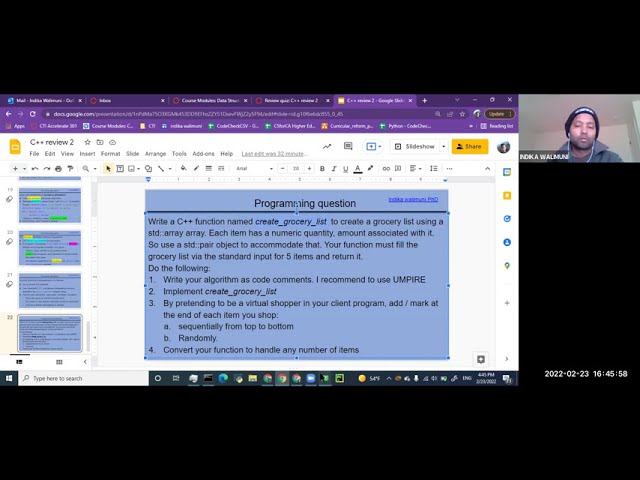Switch to filmstrip view
Viewport: 640px width, 480px height.
point(19,362)
